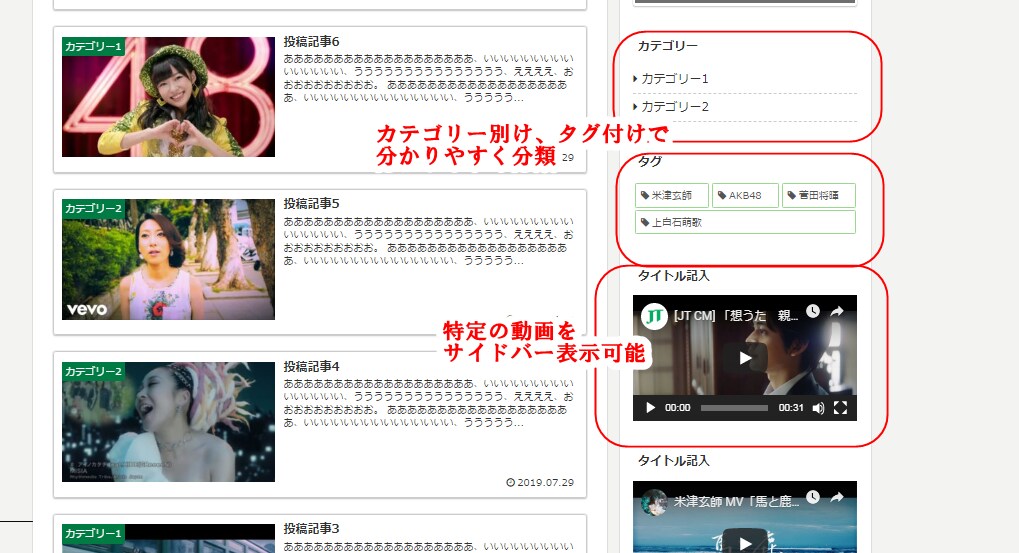Open the カテゴリー2 sidebar link
1019x553 pixels.
[675, 107]
